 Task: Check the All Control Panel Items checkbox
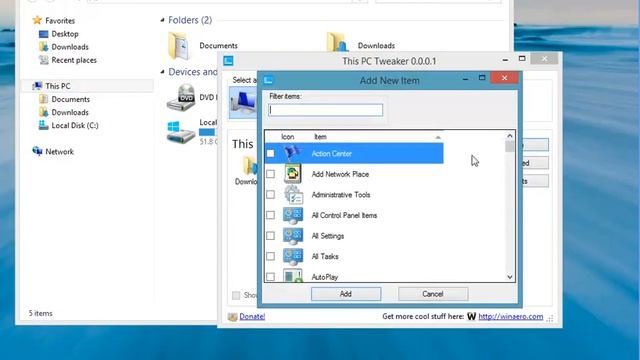(270, 215)
